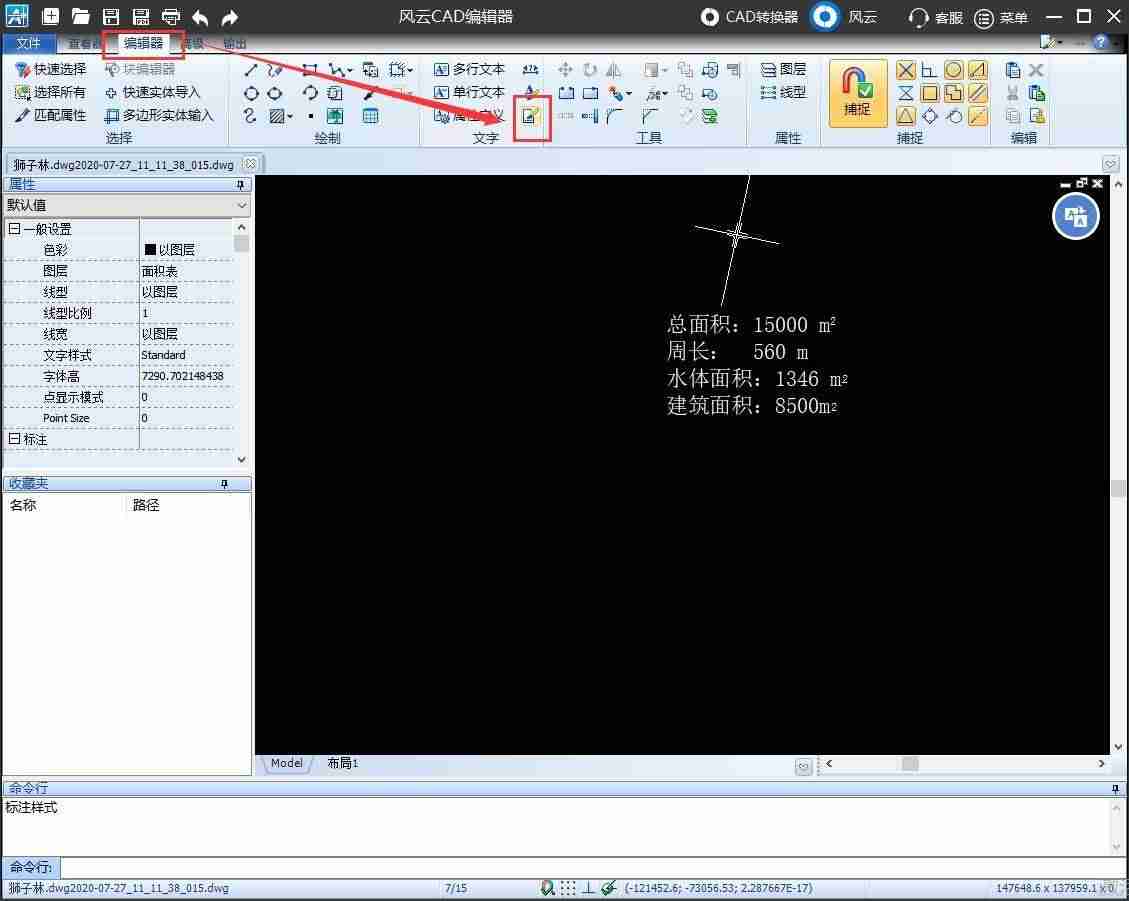Image resolution: width=1129 pixels, height=901 pixels.
Task: Print the drawing using the printer icon
Action: click(x=171, y=16)
